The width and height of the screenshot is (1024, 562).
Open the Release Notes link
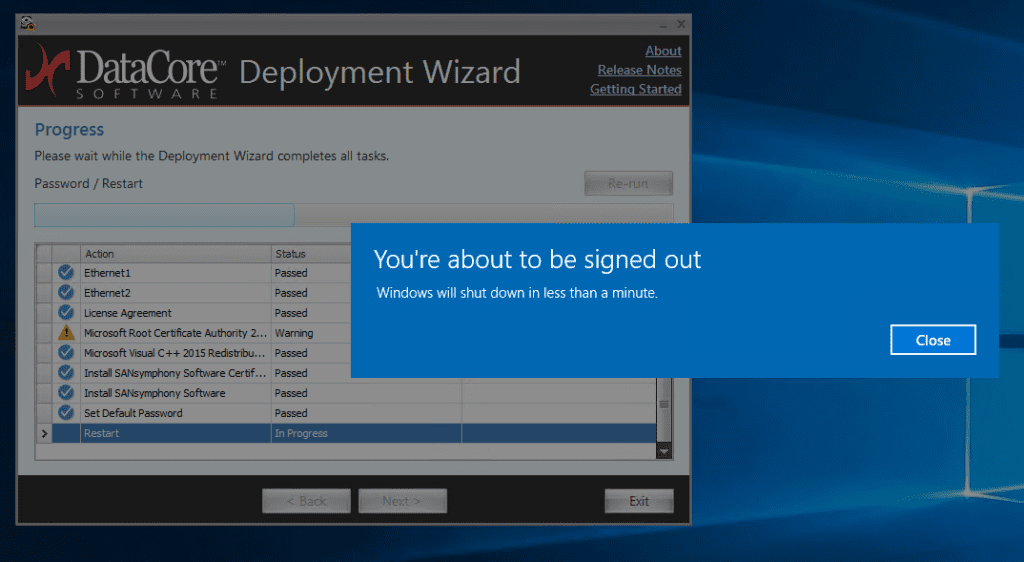tap(639, 70)
